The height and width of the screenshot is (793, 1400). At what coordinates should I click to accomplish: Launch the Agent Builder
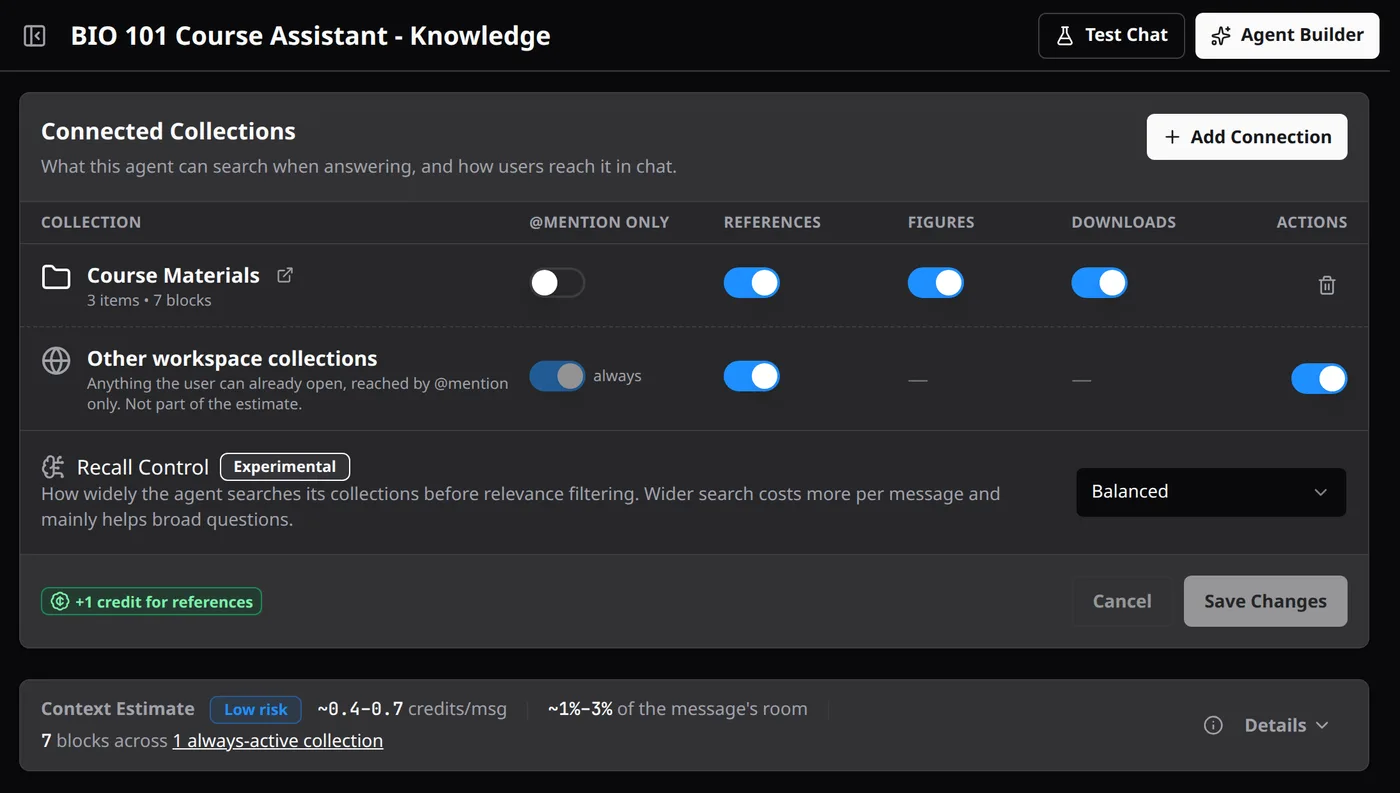pos(1287,35)
